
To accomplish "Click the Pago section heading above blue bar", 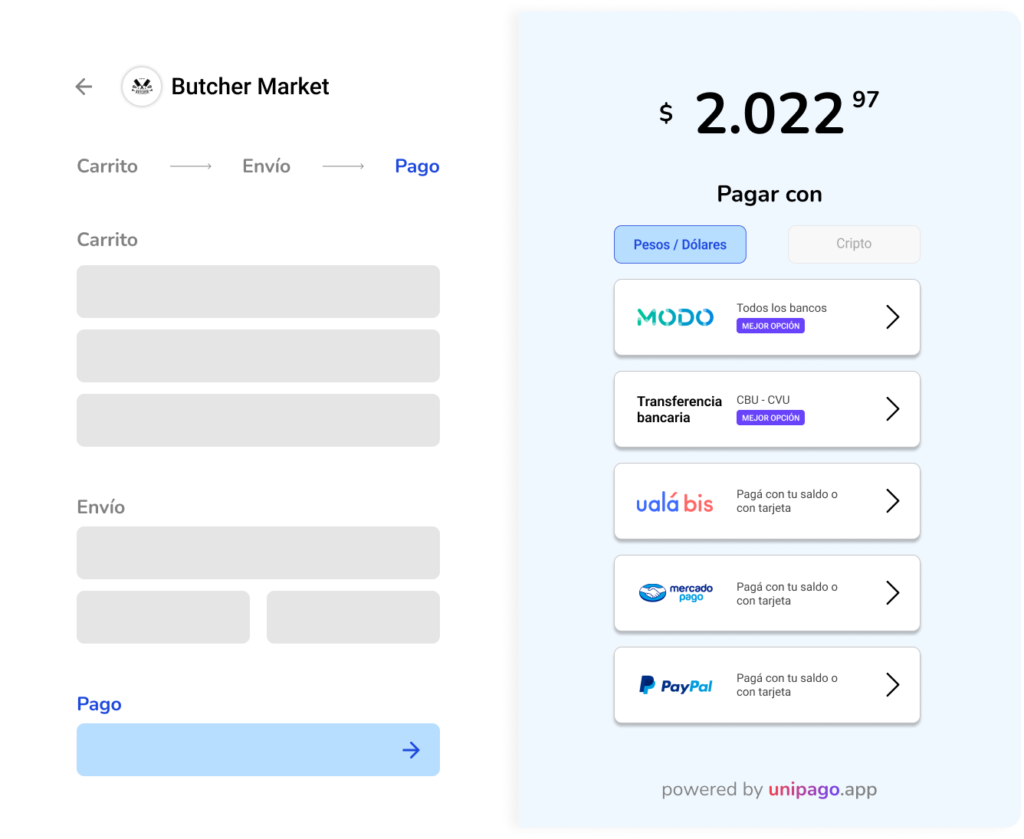I will [x=99, y=704].
